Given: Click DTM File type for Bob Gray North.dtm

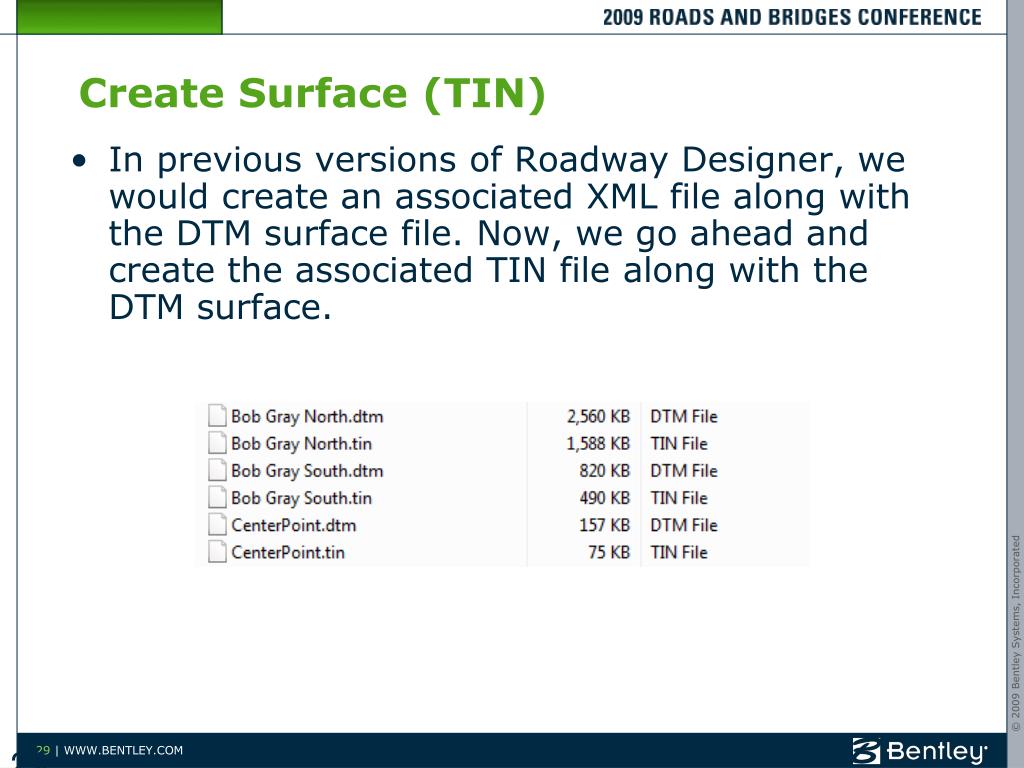Looking at the screenshot, I should tap(684, 417).
